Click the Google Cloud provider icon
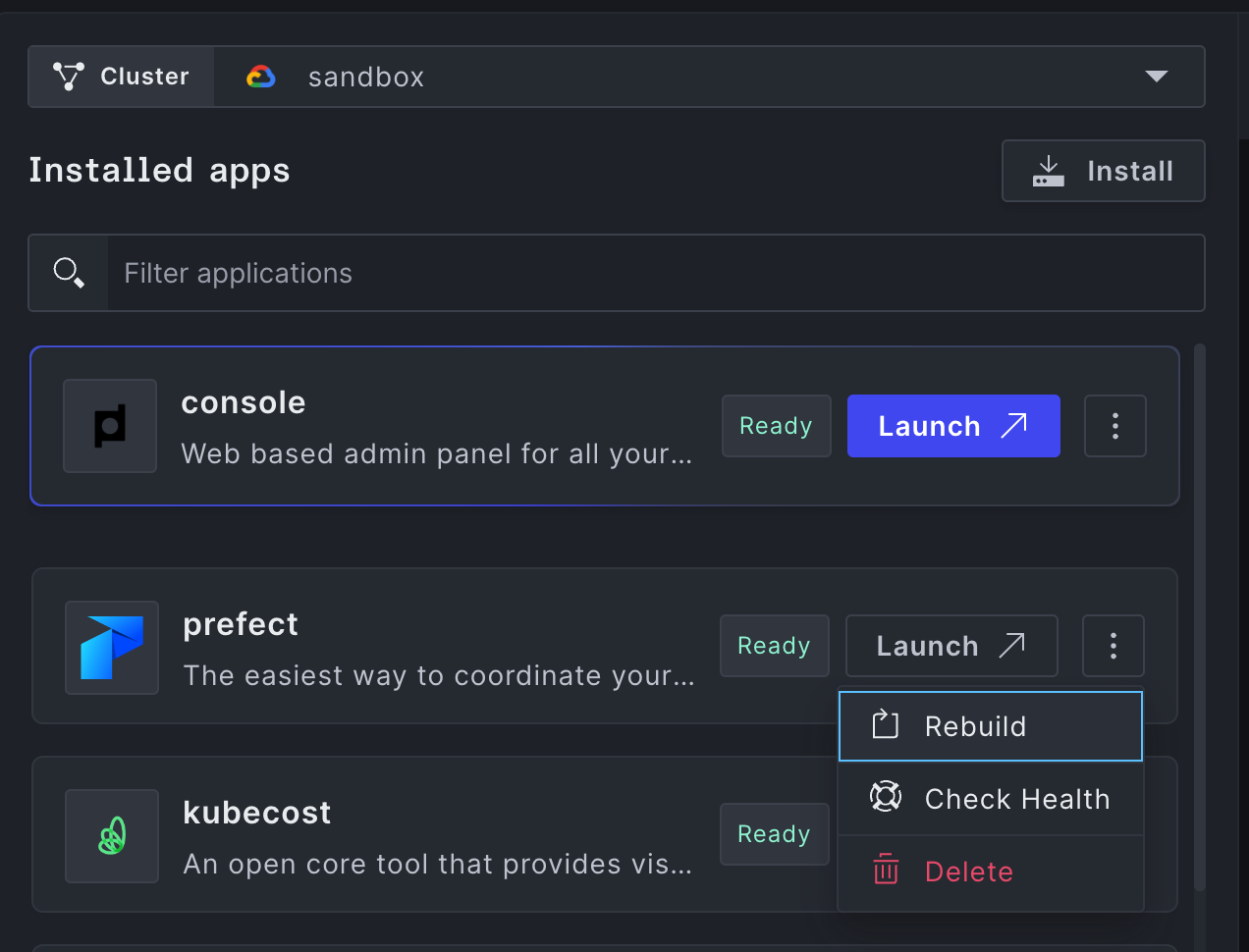The image size is (1249, 952). 261,77
